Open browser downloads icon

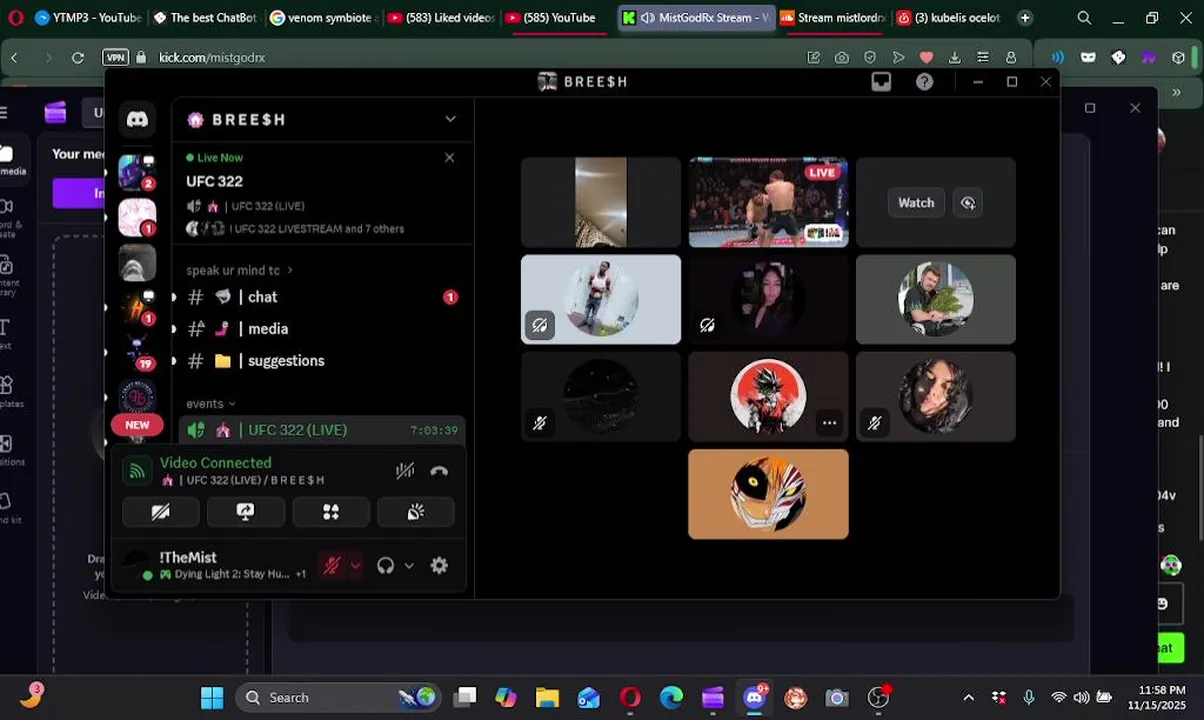click(x=955, y=58)
